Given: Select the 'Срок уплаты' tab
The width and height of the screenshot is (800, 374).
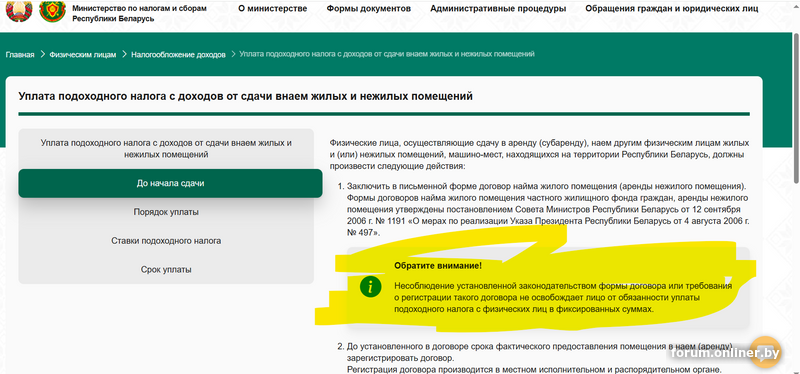Looking at the screenshot, I should [x=166, y=269].
